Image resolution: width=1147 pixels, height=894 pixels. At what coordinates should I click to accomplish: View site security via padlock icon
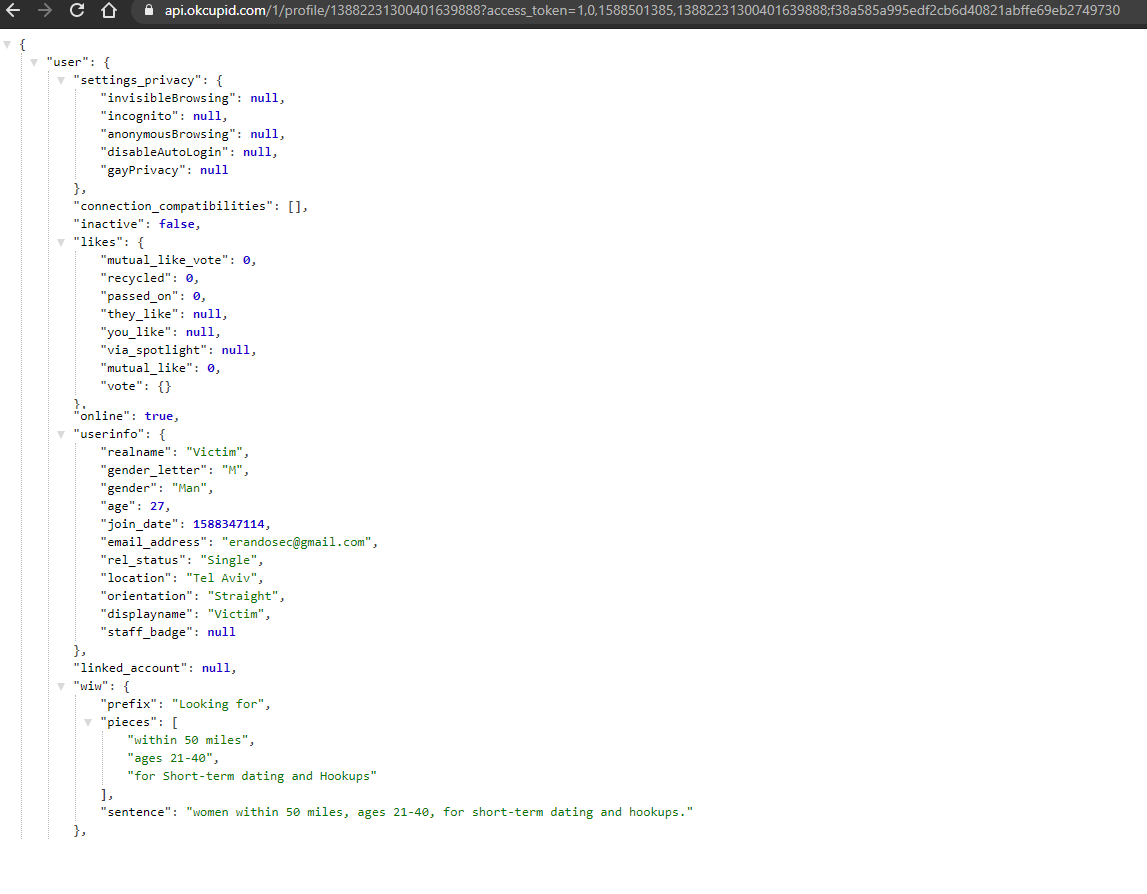pos(149,10)
